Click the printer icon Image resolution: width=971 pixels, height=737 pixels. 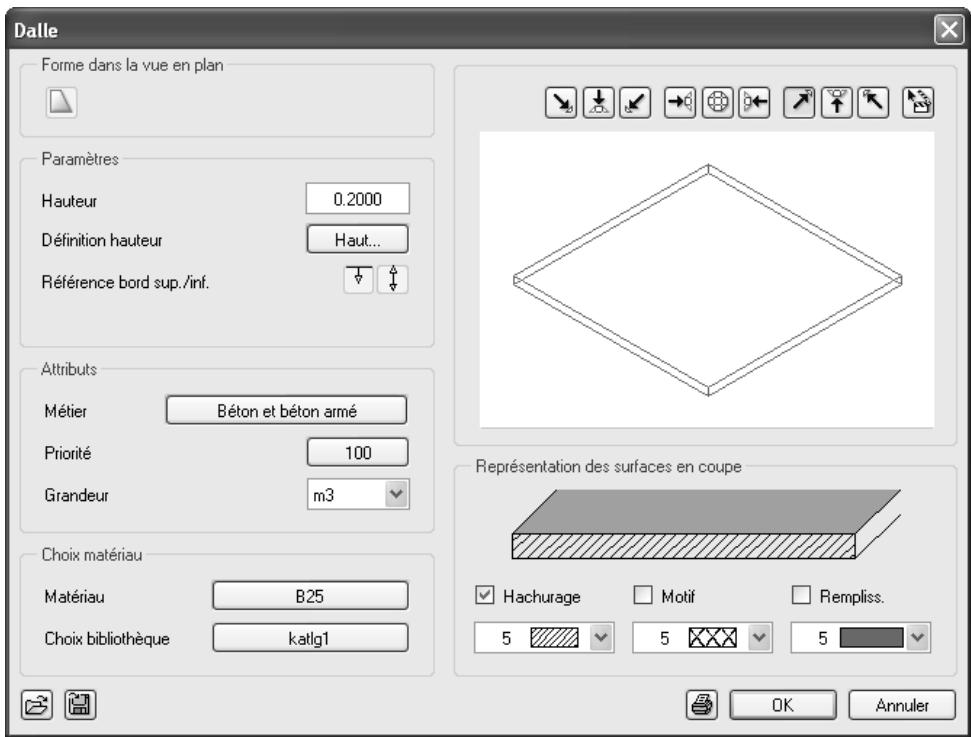(702, 705)
